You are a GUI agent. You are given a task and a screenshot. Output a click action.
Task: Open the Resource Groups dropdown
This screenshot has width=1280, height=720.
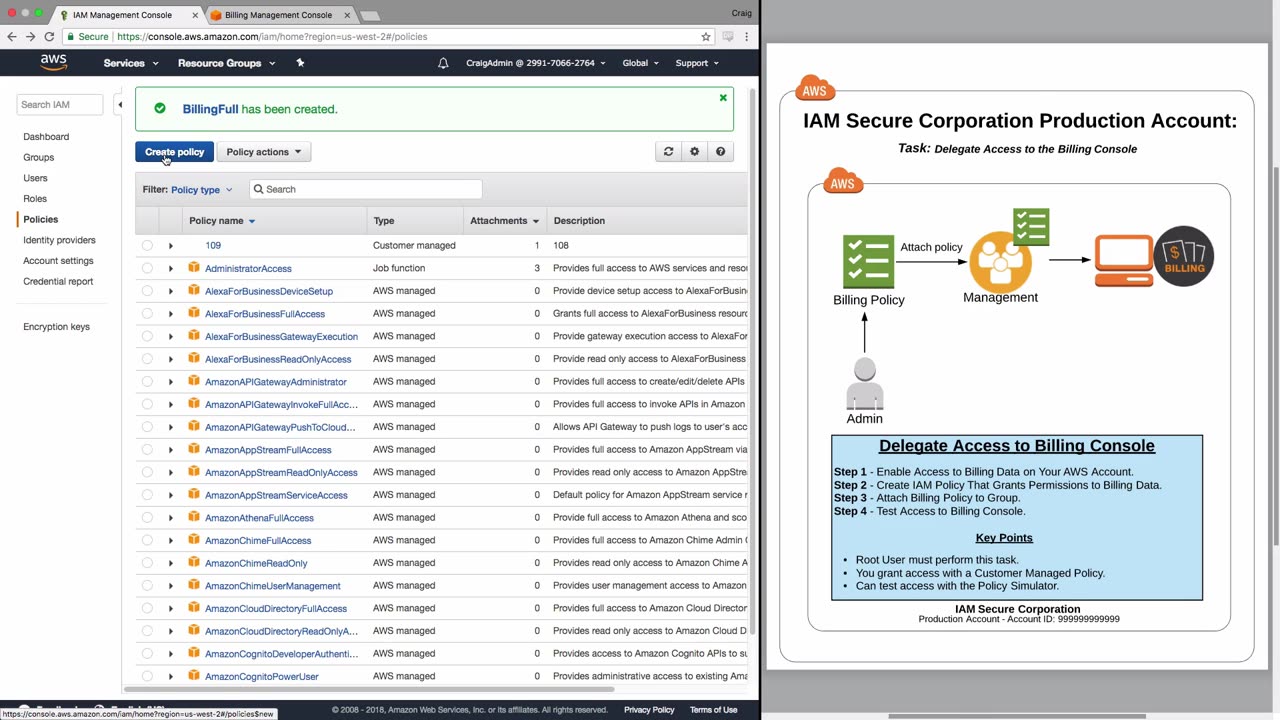point(226,63)
